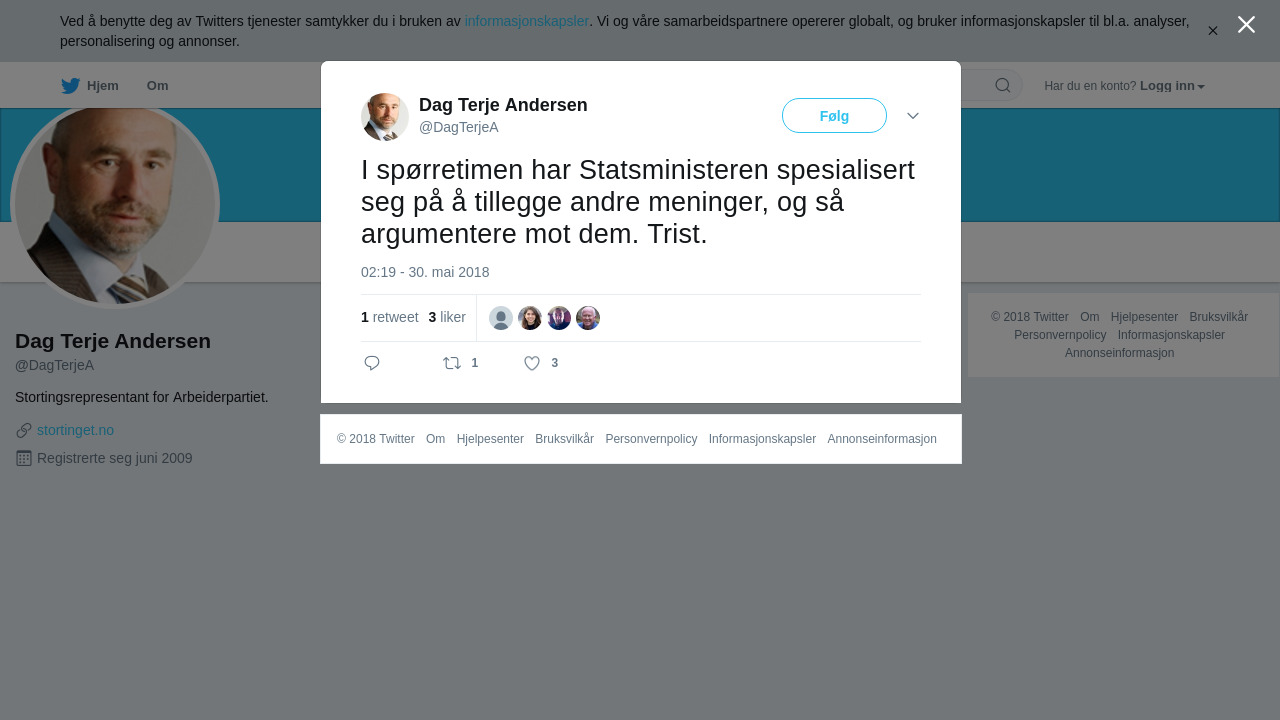
Task: Click the second liker's avatar thumbnail
Action: [530, 318]
